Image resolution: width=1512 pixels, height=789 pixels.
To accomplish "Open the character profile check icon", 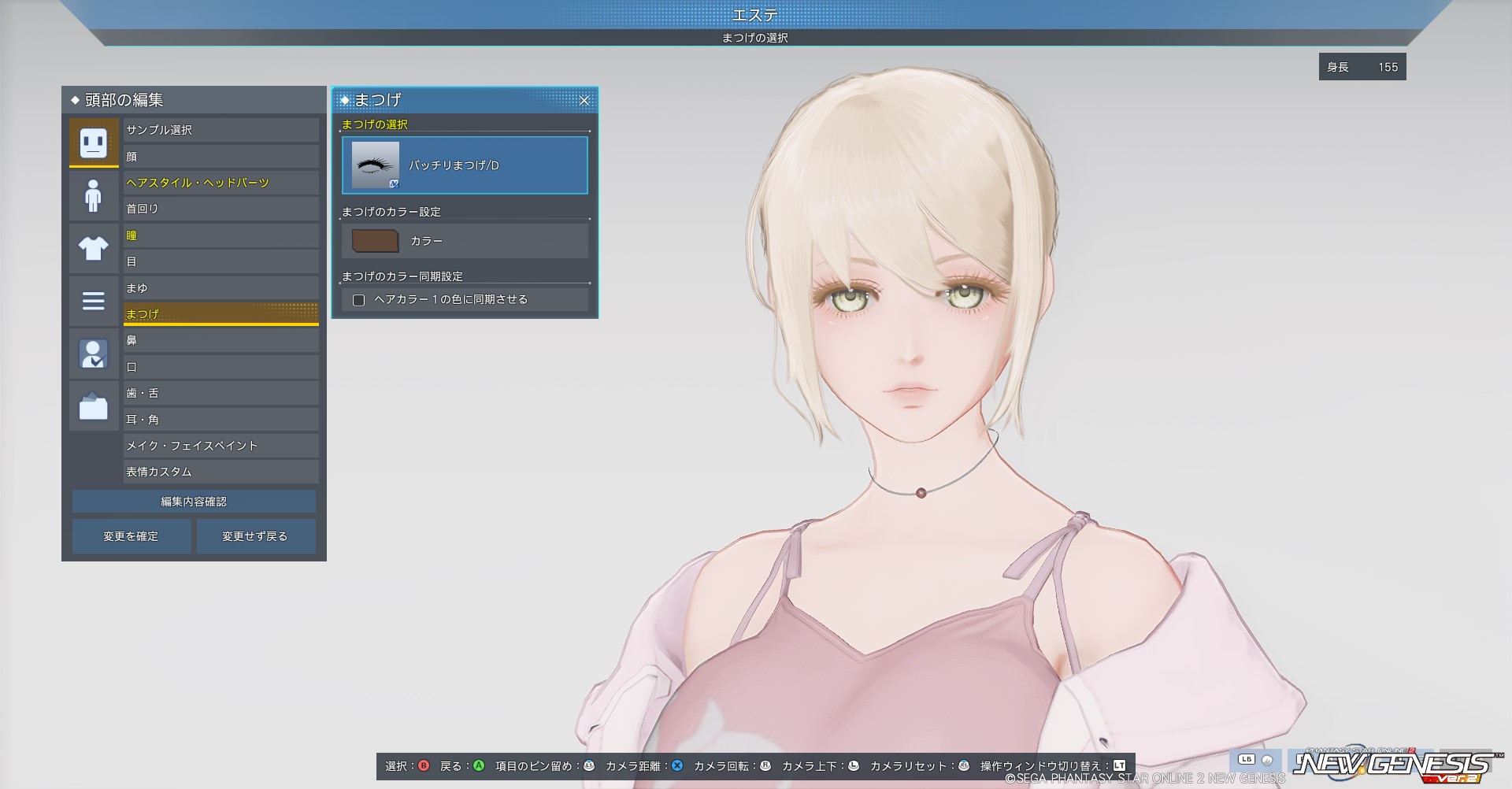I will (x=94, y=354).
